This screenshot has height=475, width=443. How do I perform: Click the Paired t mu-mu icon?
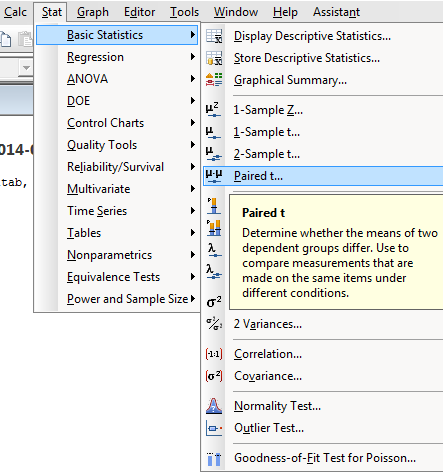pyautogui.click(x=214, y=176)
